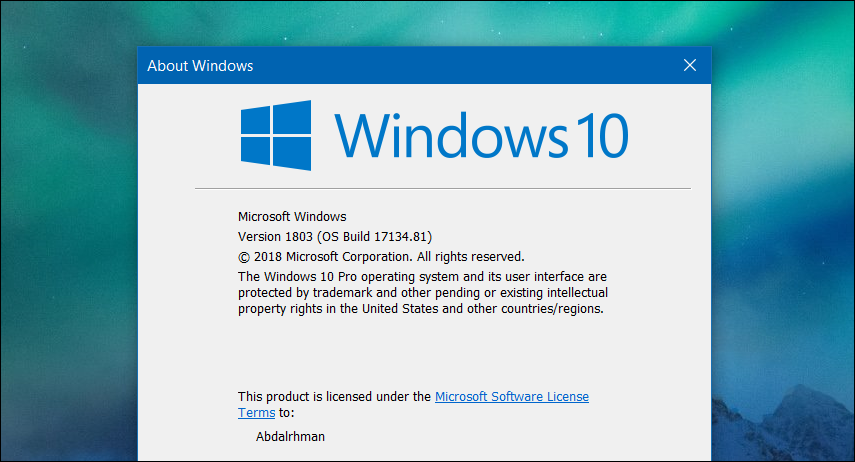Click the 'This product is licensed under the' text
This screenshot has width=855, height=462.
334,397
